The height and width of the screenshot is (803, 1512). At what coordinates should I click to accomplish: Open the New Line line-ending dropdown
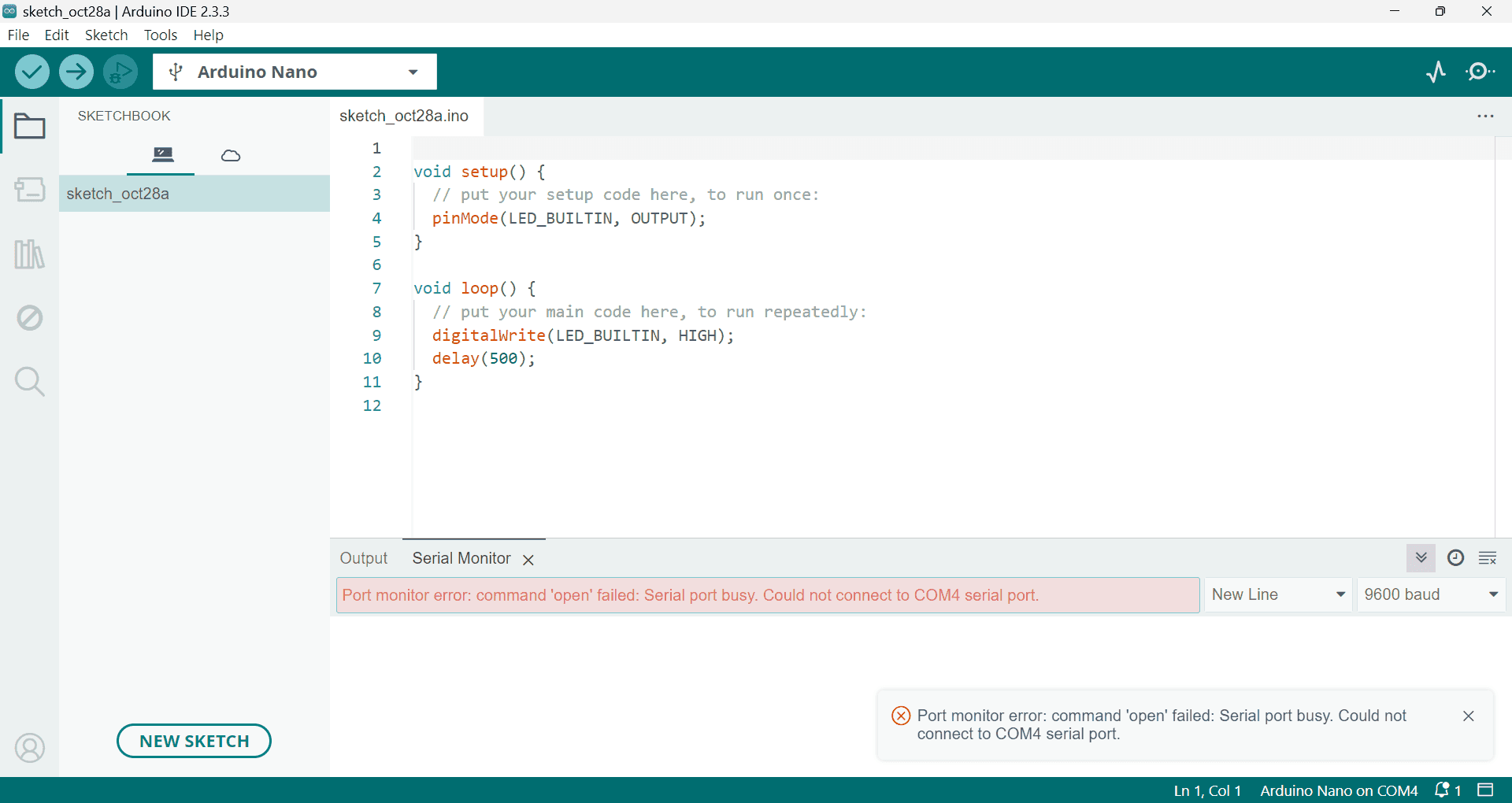coord(1277,595)
